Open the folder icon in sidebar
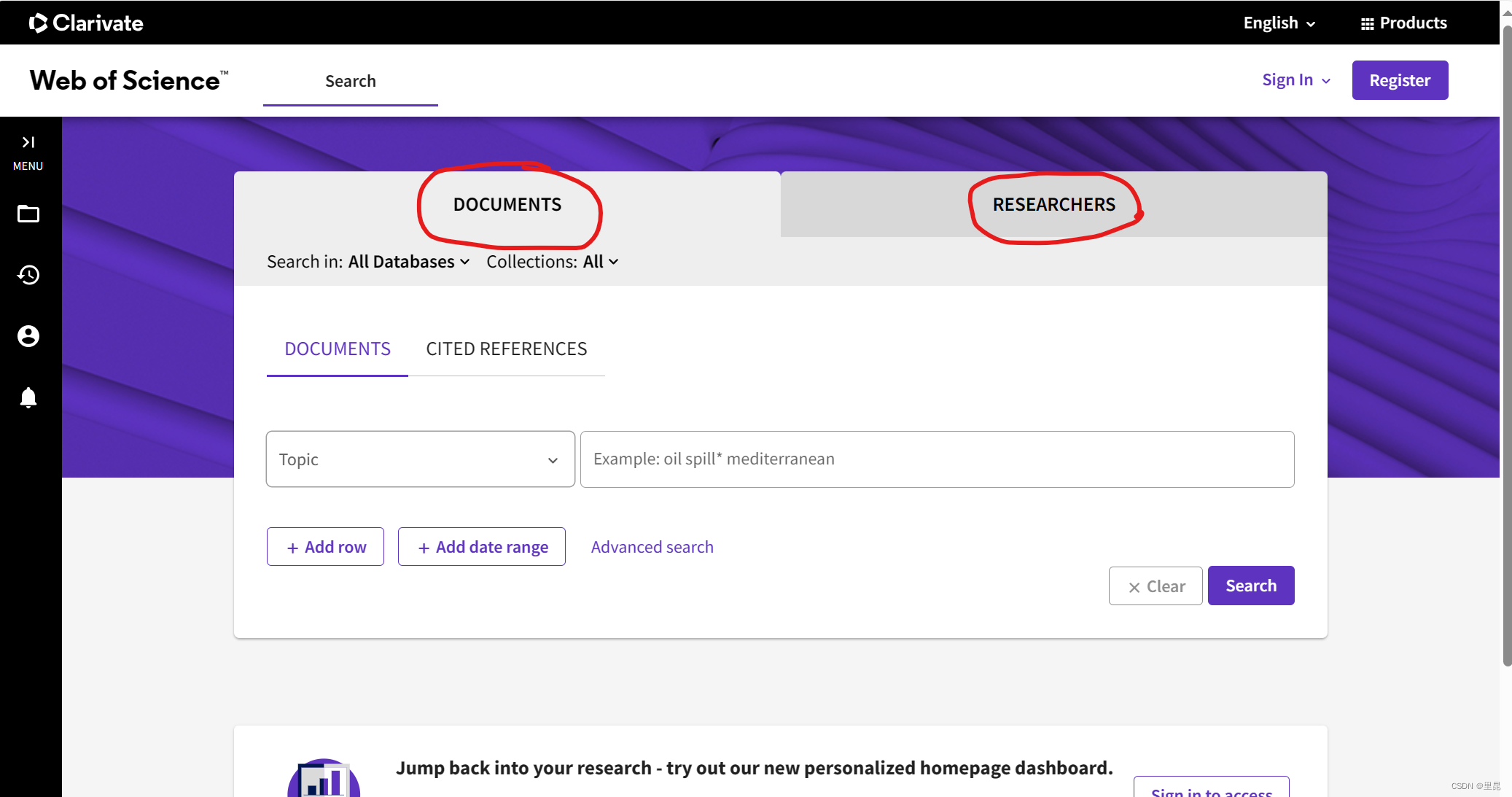The width and height of the screenshot is (1512, 797). pos(28,214)
